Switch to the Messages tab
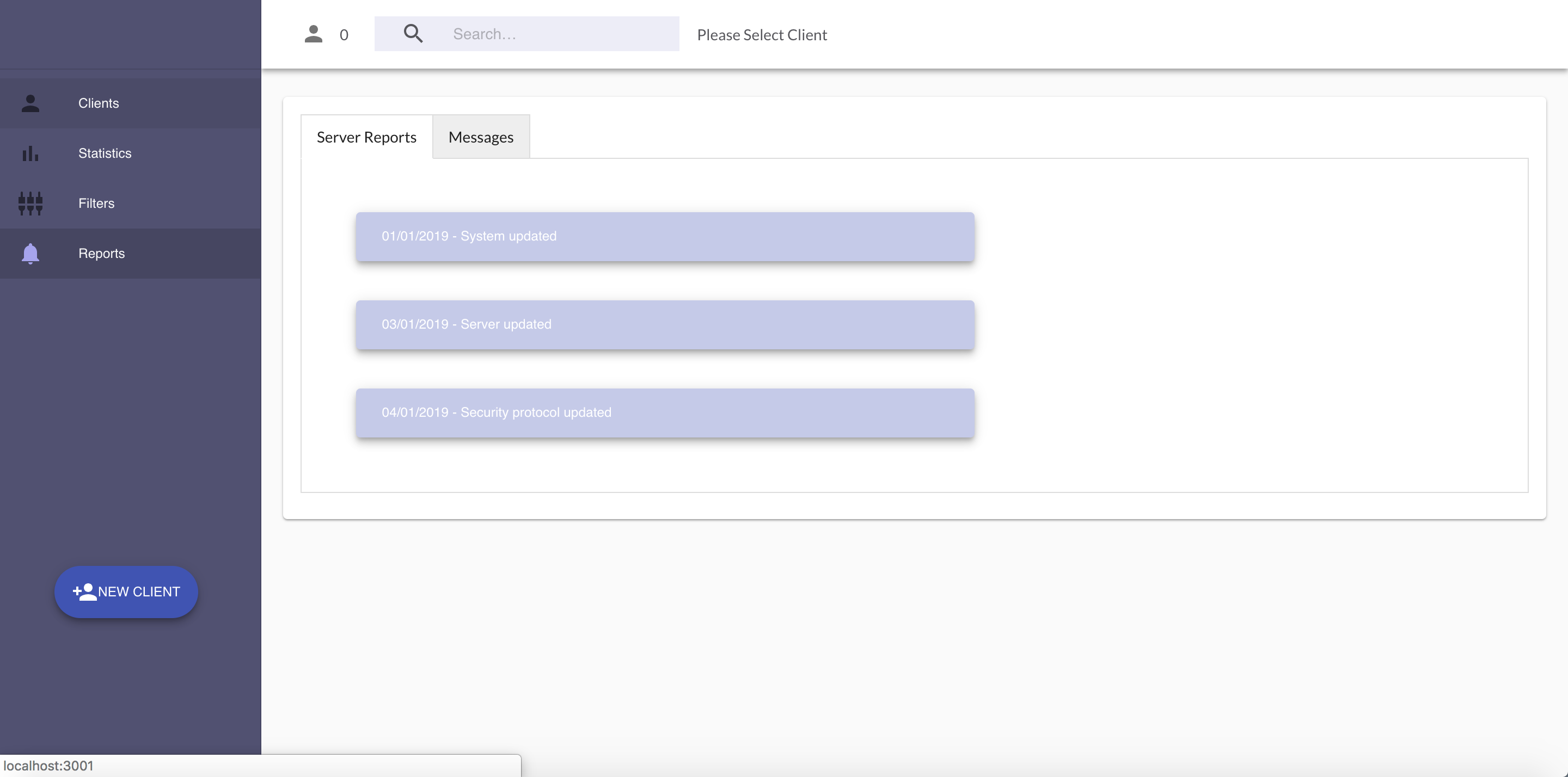 click(481, 138)
